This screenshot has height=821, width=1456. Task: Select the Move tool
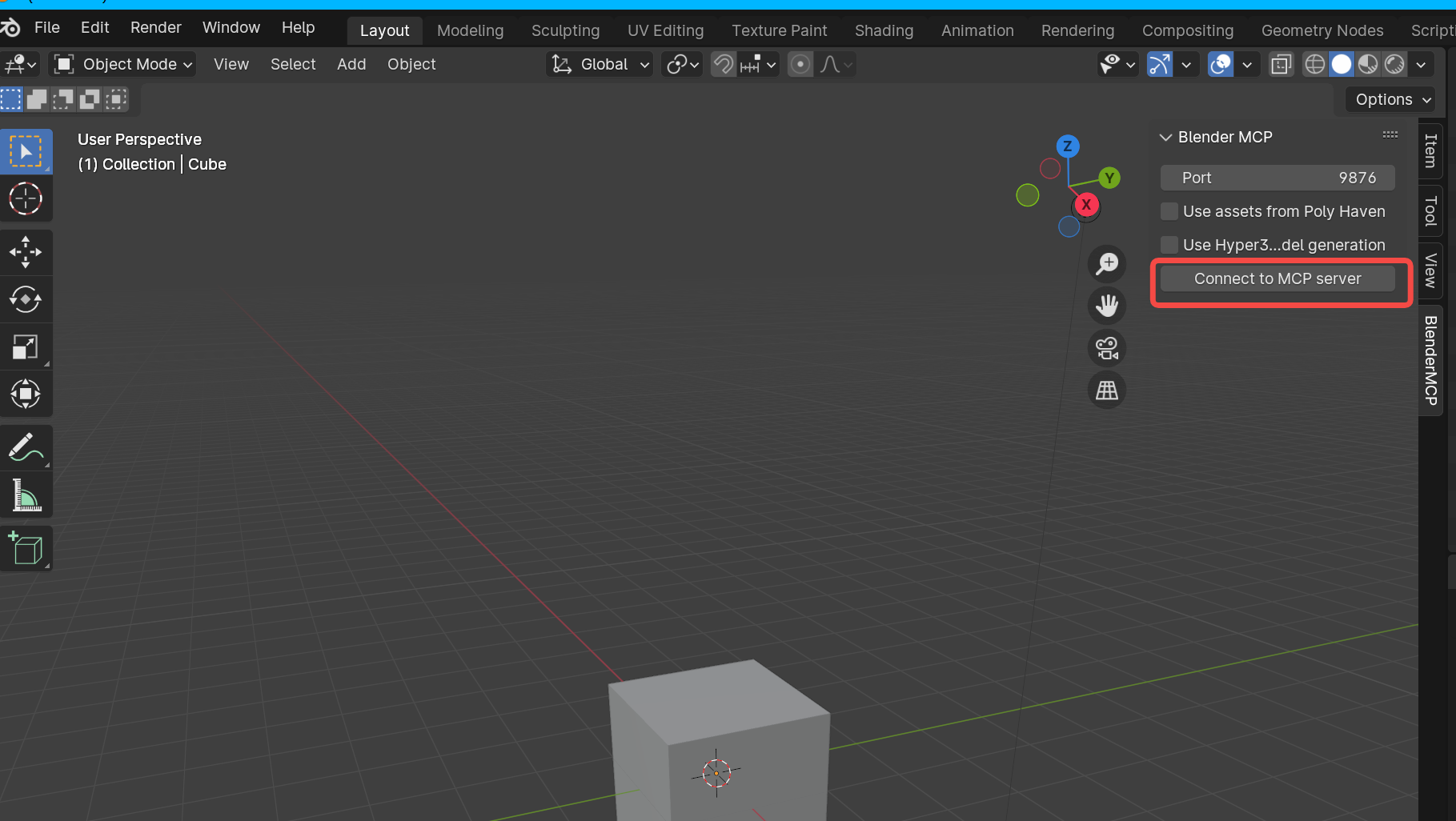[26, 252]
